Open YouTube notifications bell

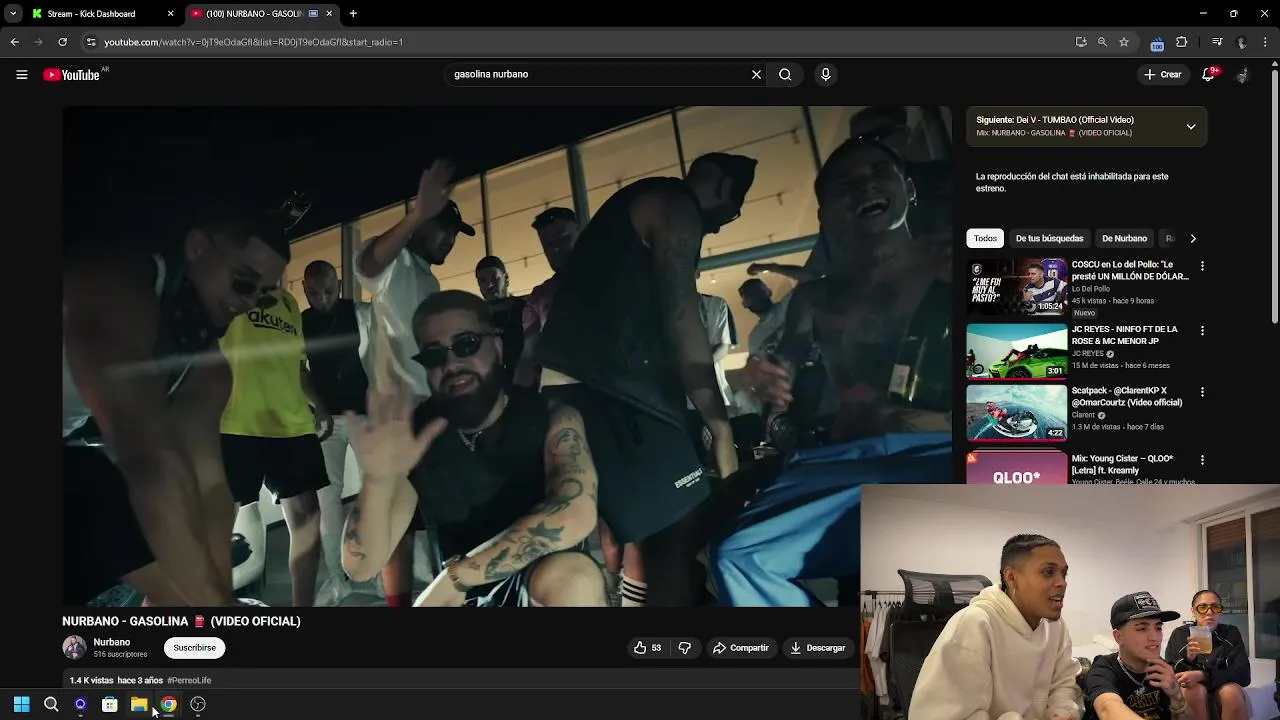[x=1208, y=74]
